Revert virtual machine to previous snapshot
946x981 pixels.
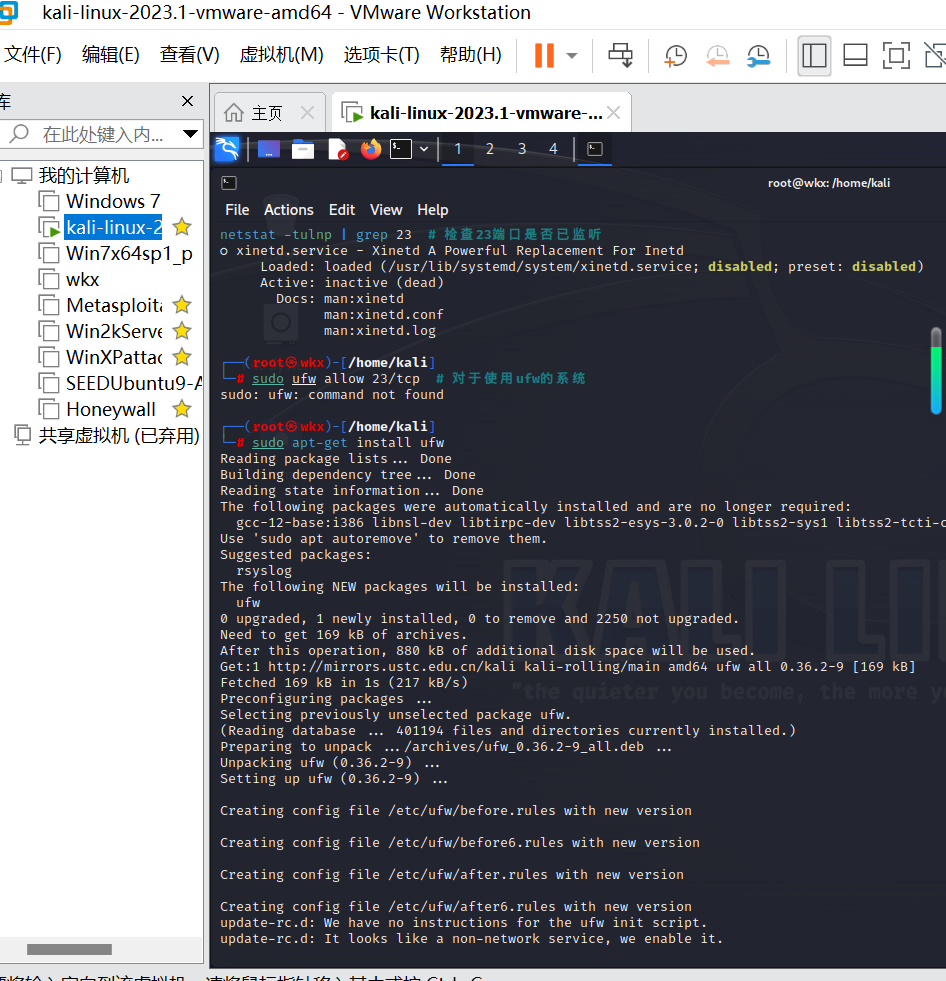(x=718, y=56)
